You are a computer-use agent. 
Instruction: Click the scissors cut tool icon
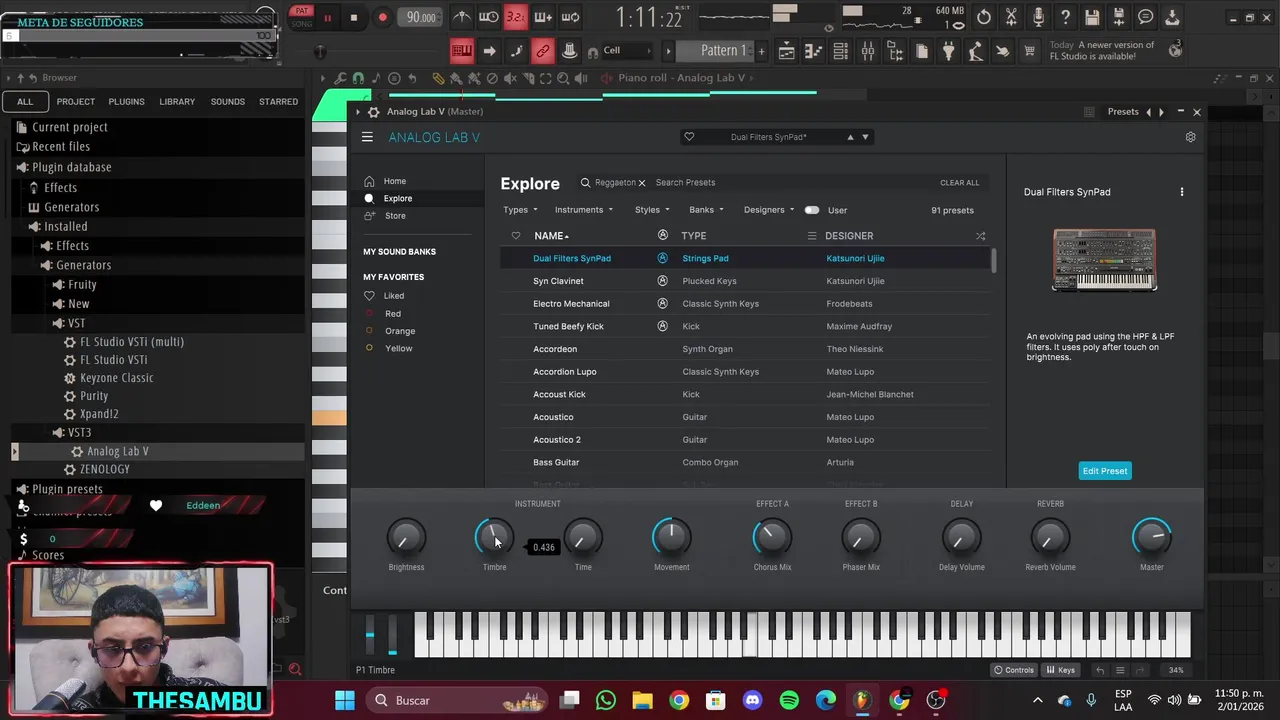[1011, 17]
